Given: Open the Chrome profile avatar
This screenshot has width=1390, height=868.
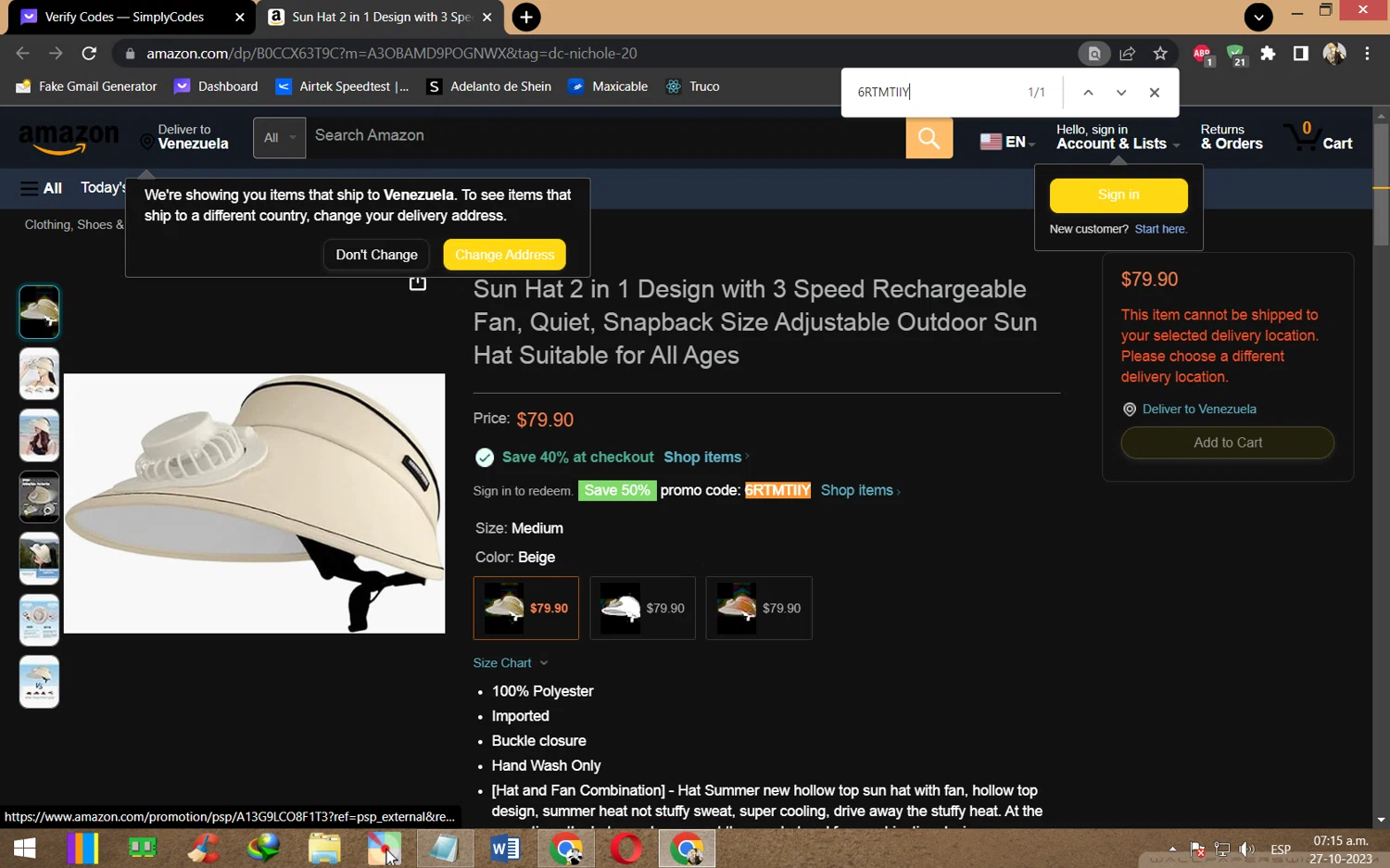Looking at the screenshot, I should click(x=1334, y=54).
